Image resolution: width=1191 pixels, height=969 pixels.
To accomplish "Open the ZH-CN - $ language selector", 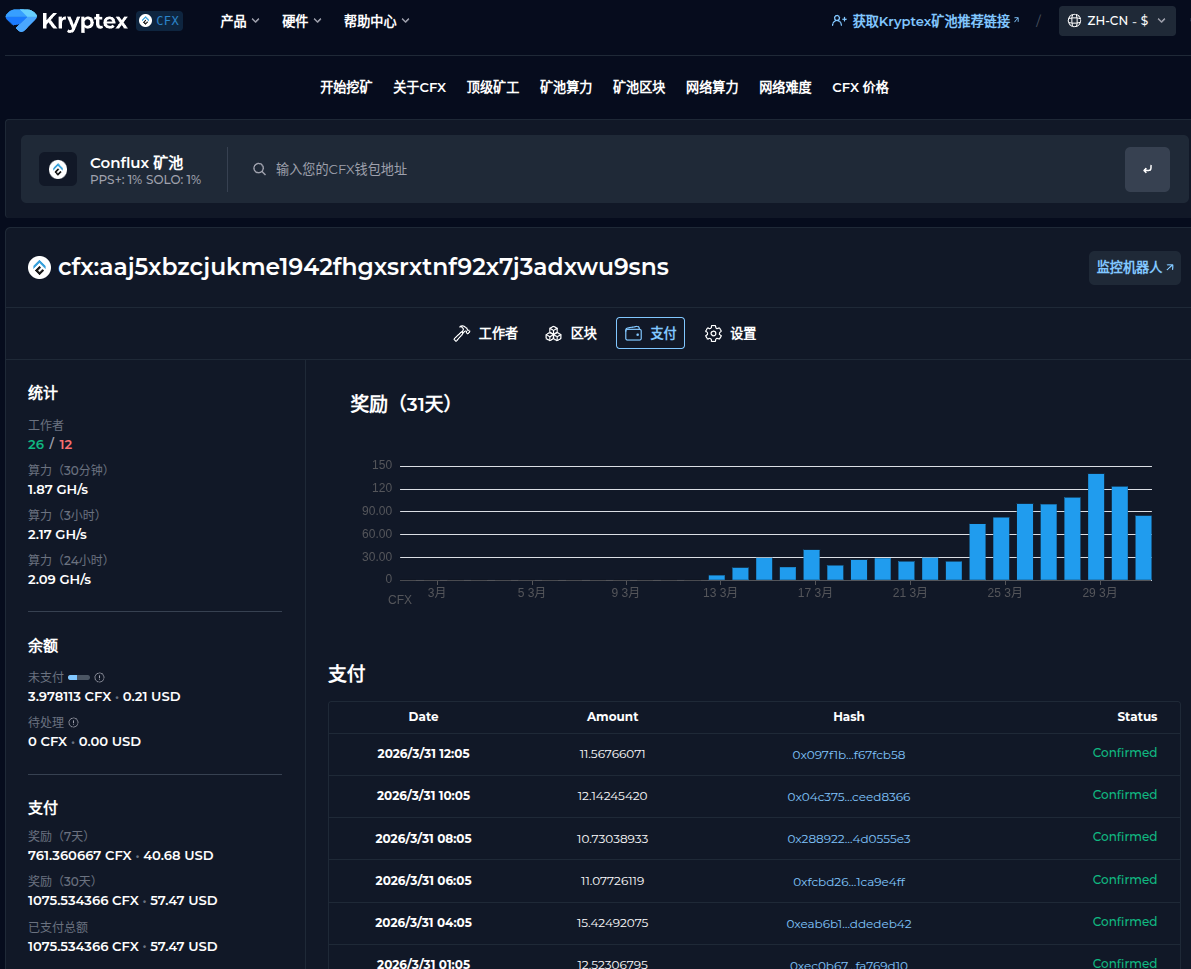I will 1116,20.
